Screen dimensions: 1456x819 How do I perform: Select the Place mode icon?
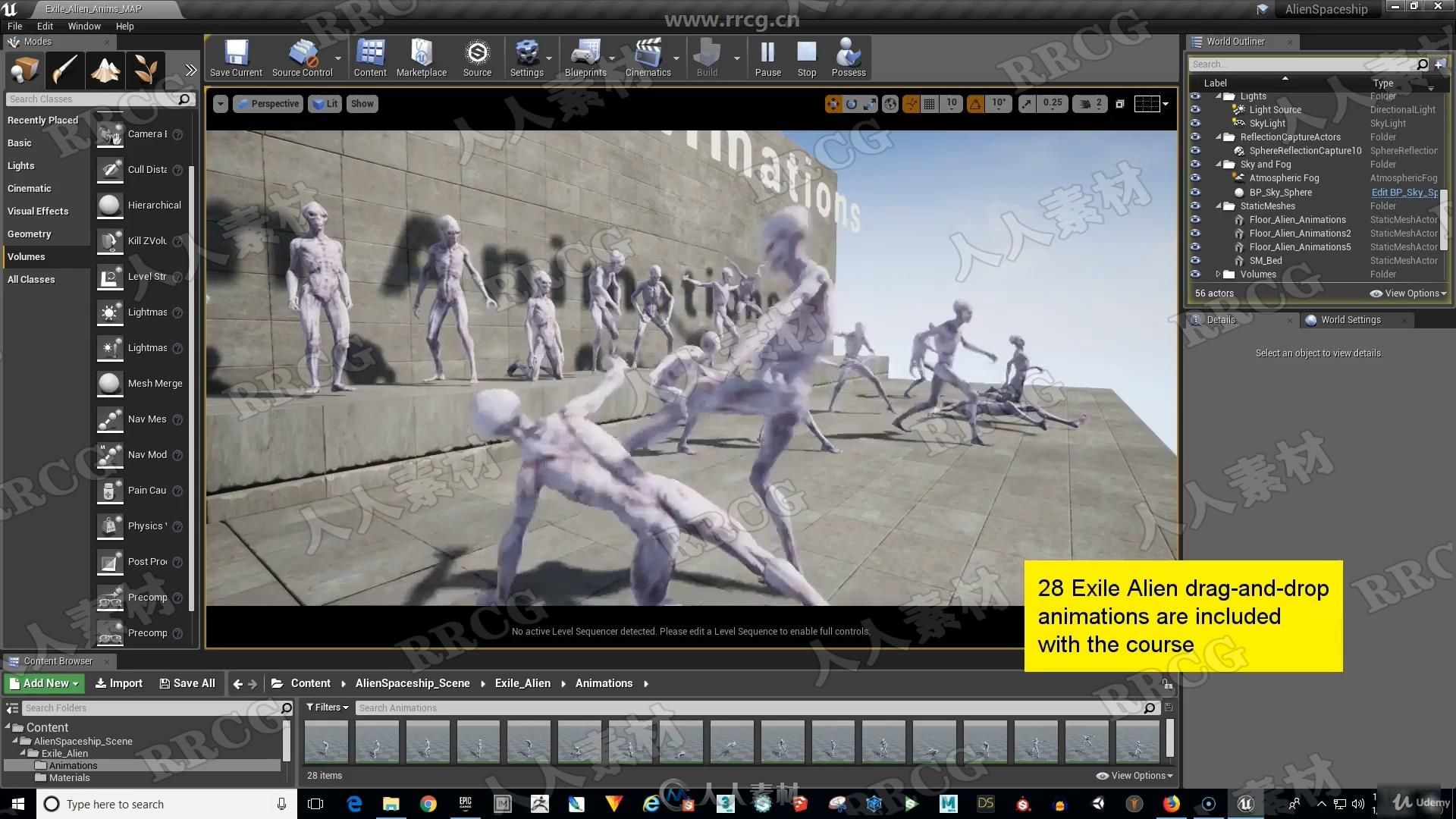[x=24, y=71]
